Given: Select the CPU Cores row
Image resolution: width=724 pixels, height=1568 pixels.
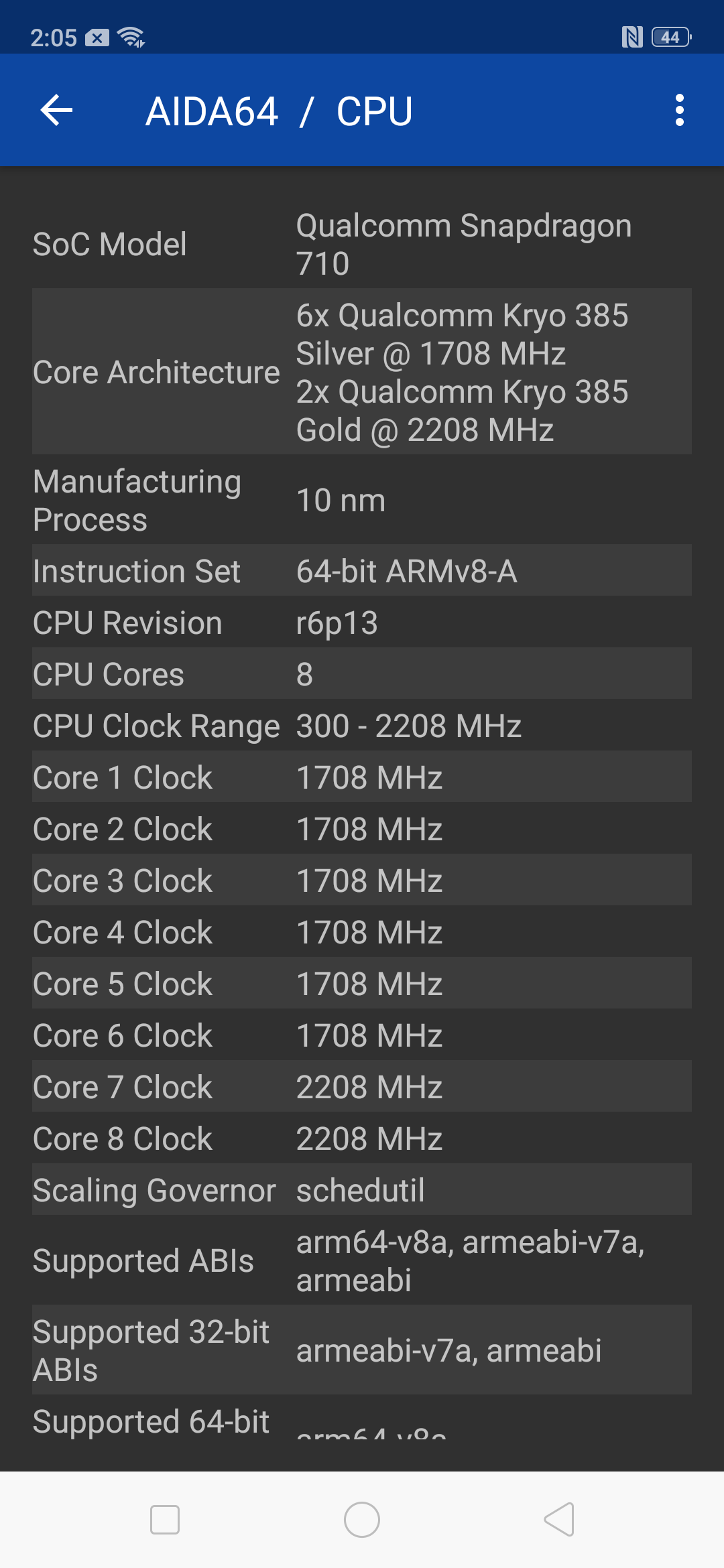Looking at the screenshot, I should coord(362,674).
